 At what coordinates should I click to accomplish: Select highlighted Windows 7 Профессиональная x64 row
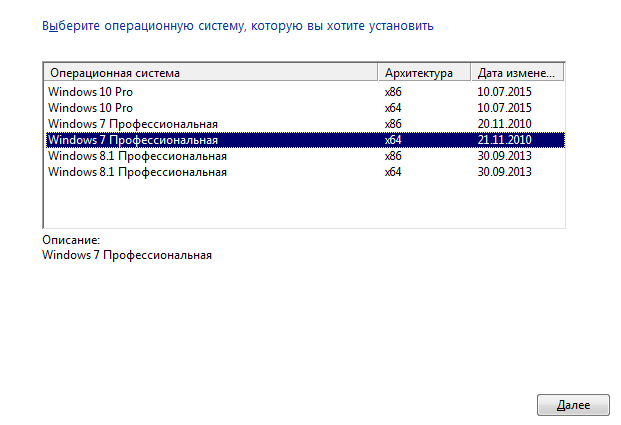click(x=305, y=140)
